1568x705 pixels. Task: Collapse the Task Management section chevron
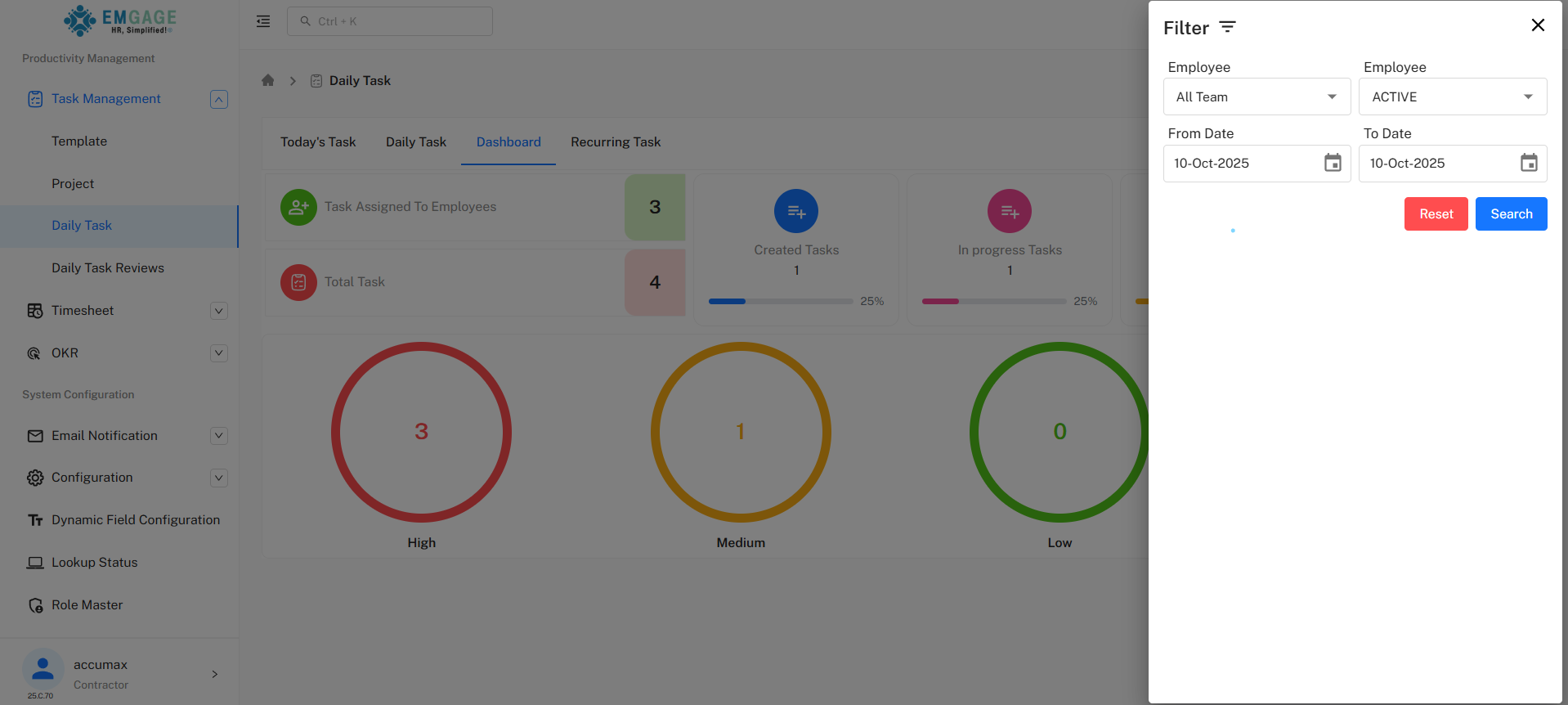(219, 99)
